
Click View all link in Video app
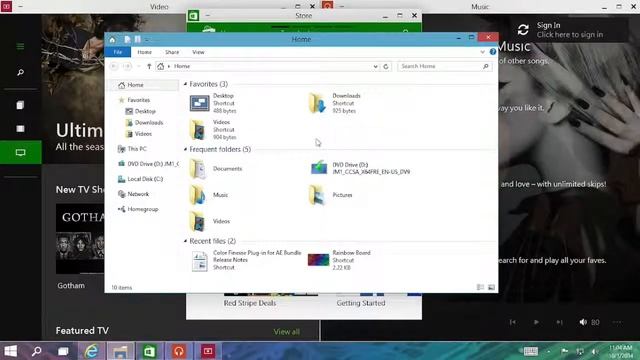(287, 332)
